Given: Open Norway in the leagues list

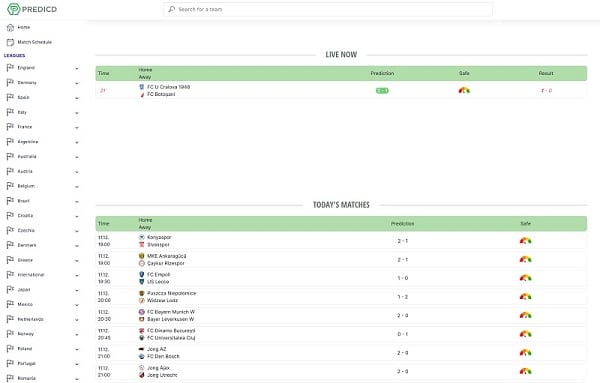Looking at the screenshot, I should pos(26,334).
